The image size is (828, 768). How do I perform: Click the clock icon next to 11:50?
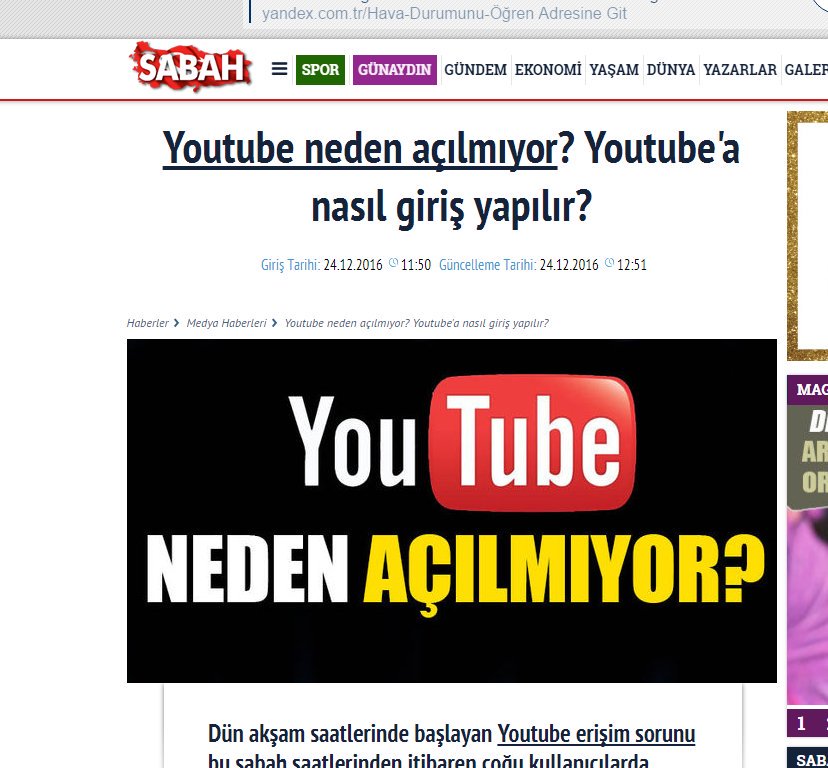point(393,263)
